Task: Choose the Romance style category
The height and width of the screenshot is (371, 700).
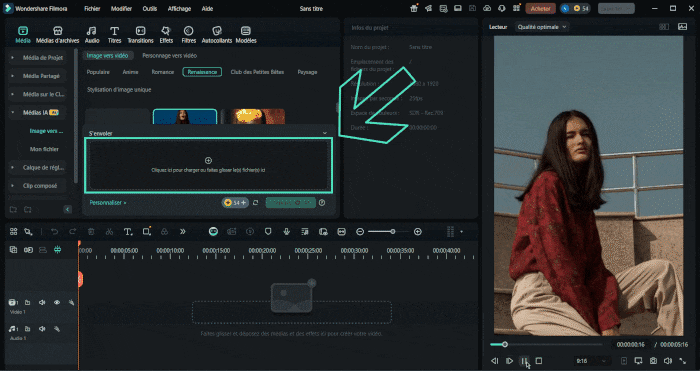Action: (x=162, y=72)
